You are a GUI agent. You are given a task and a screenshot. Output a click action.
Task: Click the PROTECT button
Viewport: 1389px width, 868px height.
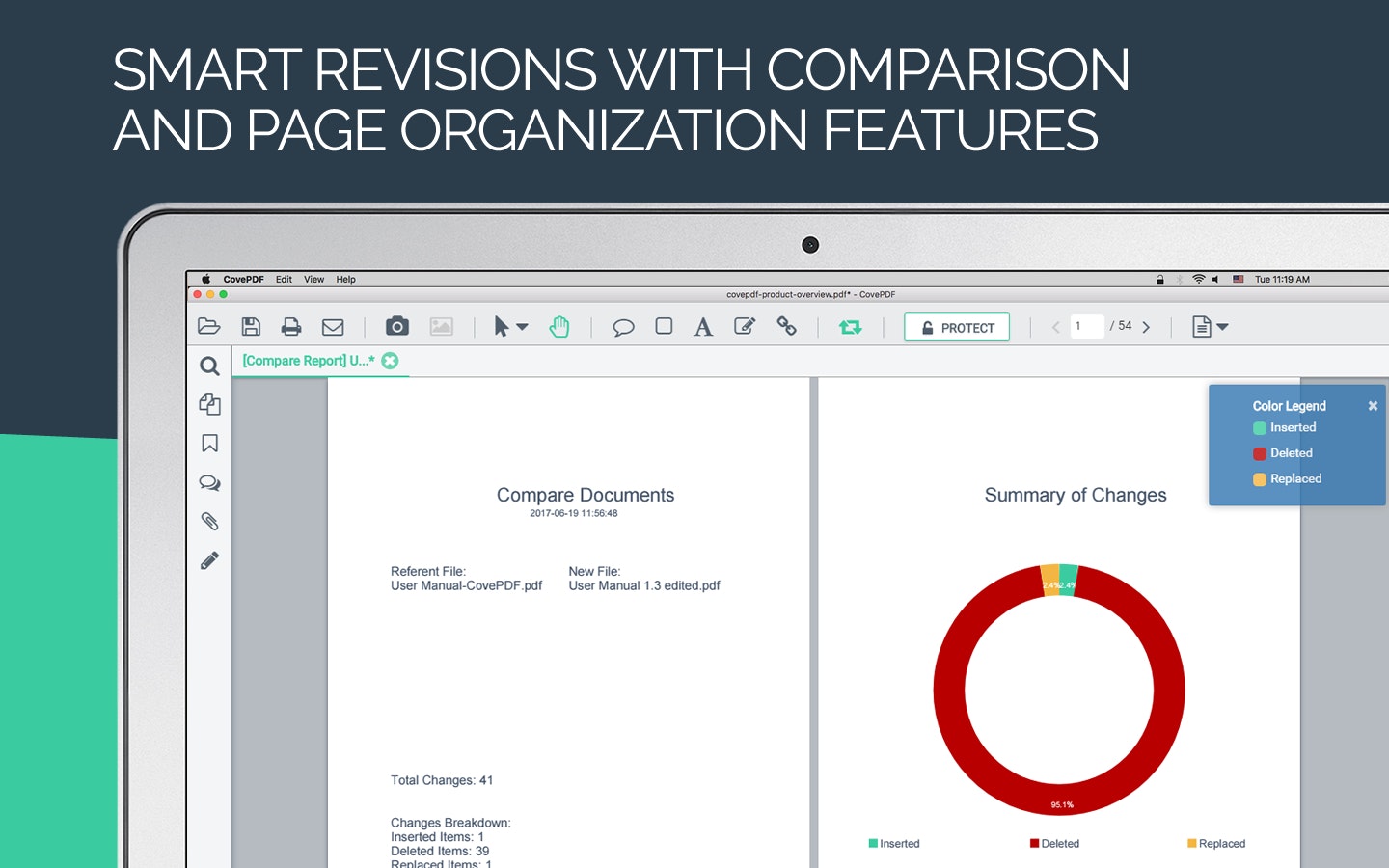pyautogui.click(x=957, y=327)
